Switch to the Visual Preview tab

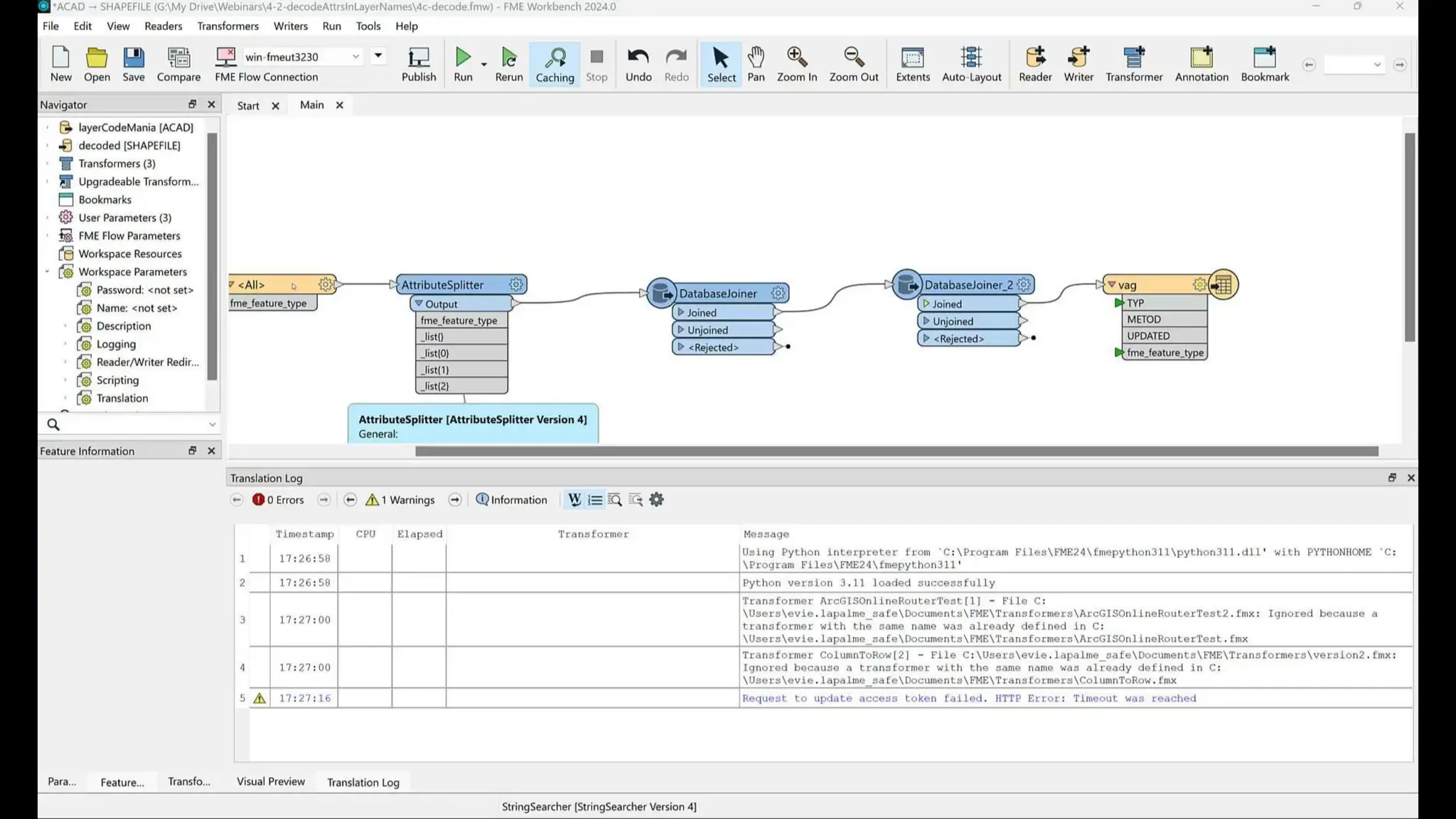click(270, 781)
